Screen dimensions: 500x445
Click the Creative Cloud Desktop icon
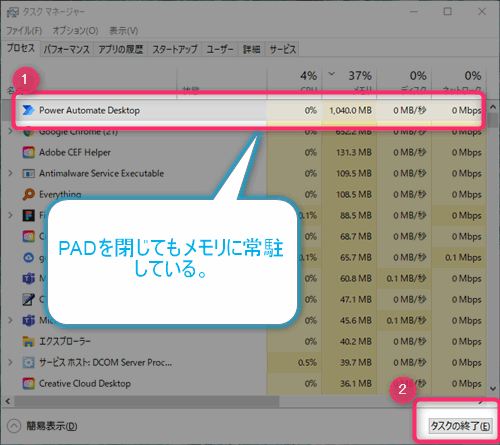[29, 383]
